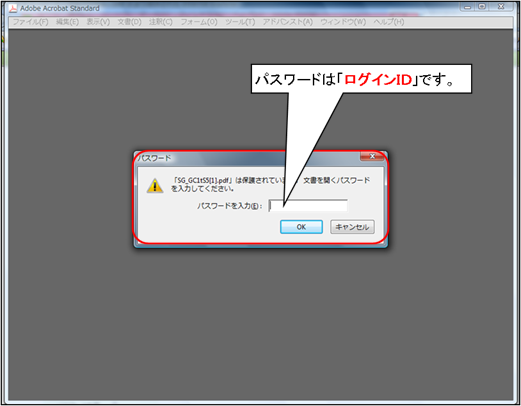Click the yellow warning triangle icon
This screenshot has height=406, width=521.
click(155, 186)
